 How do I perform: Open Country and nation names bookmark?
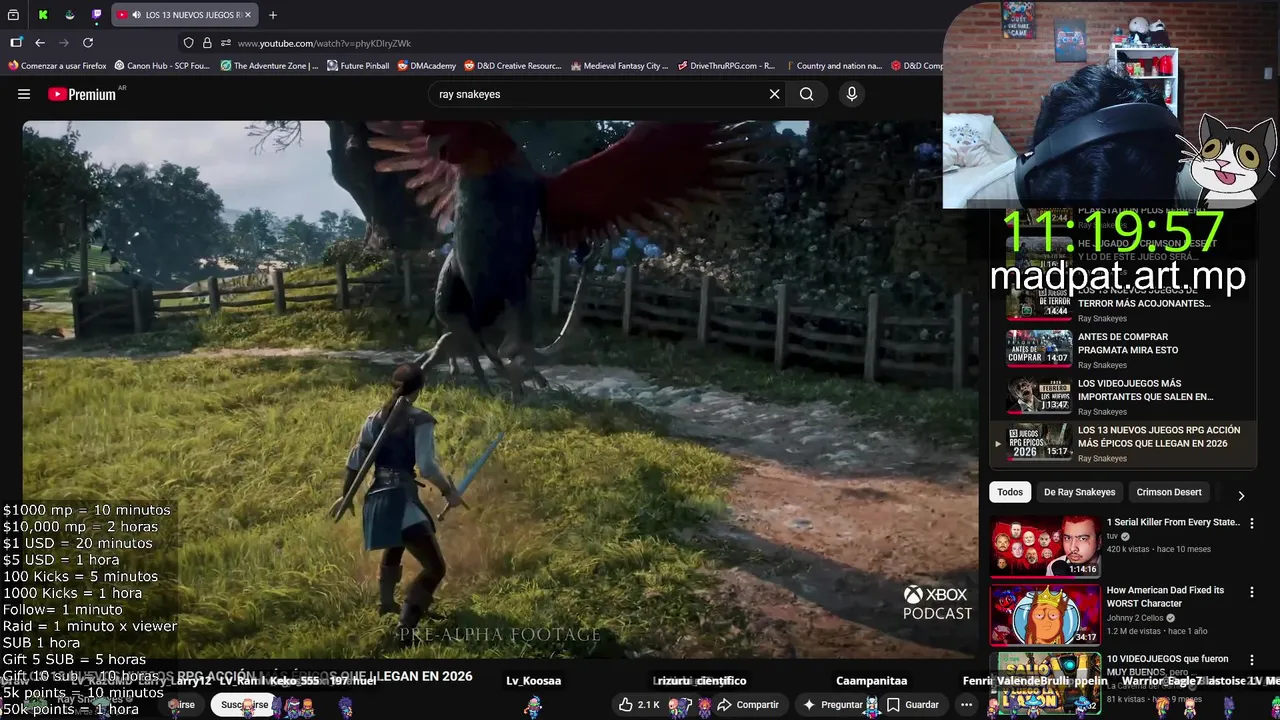[x=833, y=66]
